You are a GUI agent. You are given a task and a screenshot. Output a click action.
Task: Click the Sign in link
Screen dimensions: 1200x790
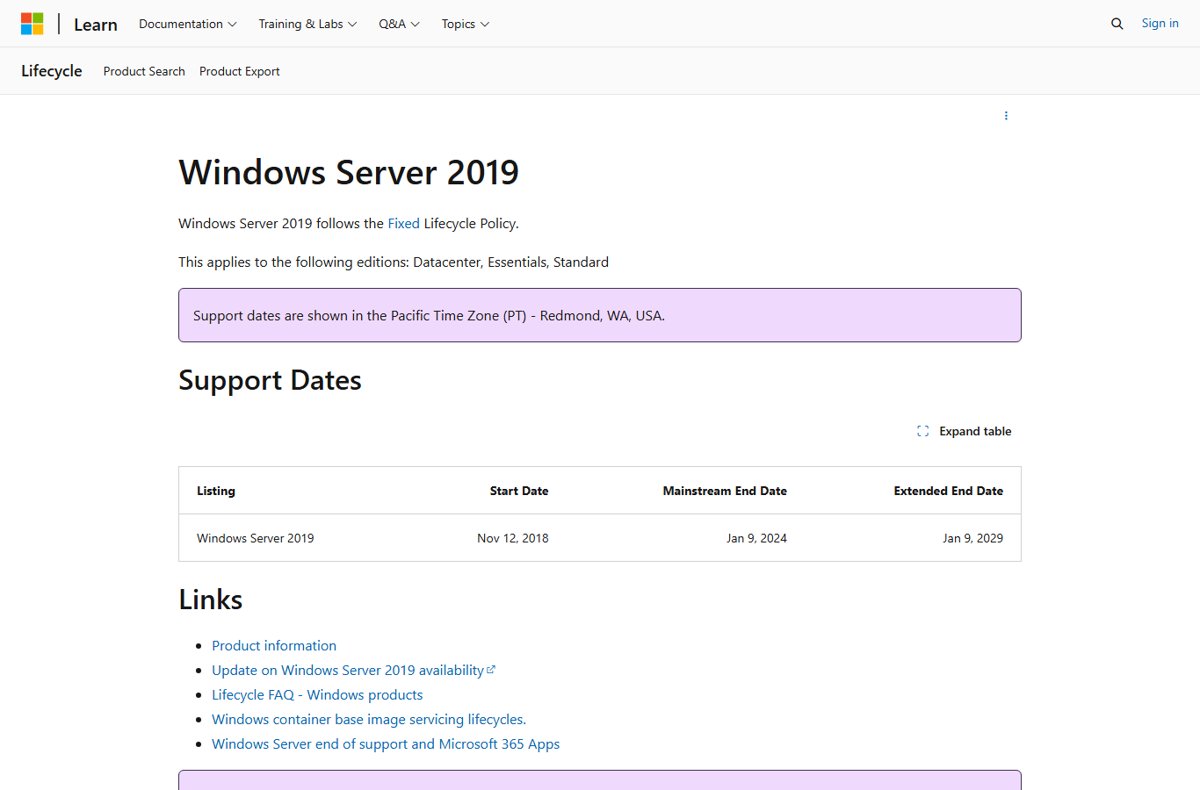coord(1160,23)
